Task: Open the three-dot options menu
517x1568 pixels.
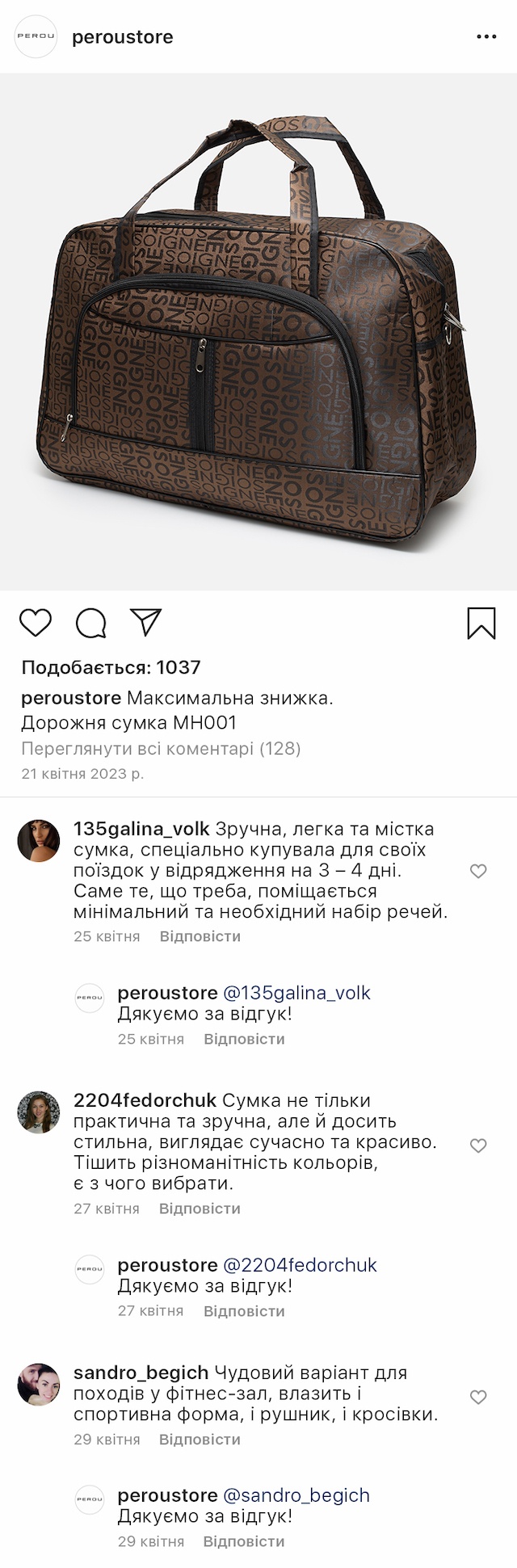Action: pyautogui.click(x=486, y=37)
